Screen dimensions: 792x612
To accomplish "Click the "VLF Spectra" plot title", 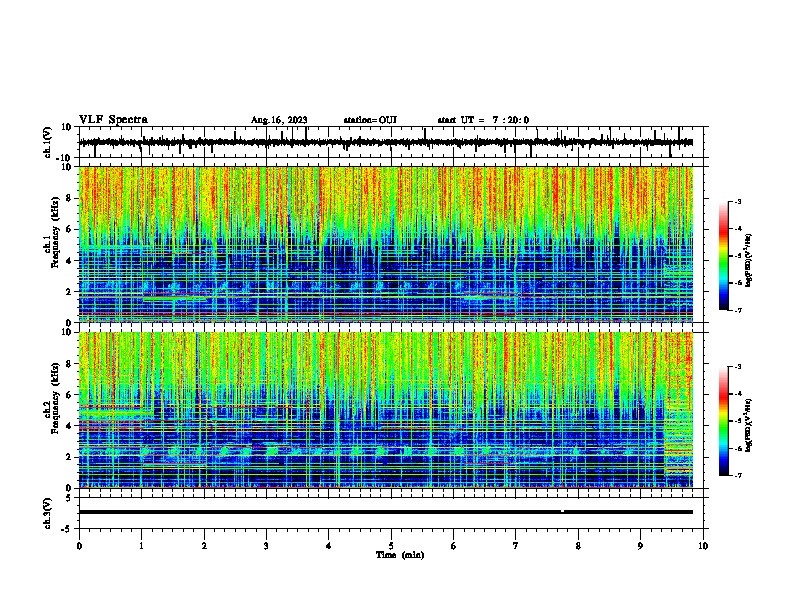I will tap(113, 120).
